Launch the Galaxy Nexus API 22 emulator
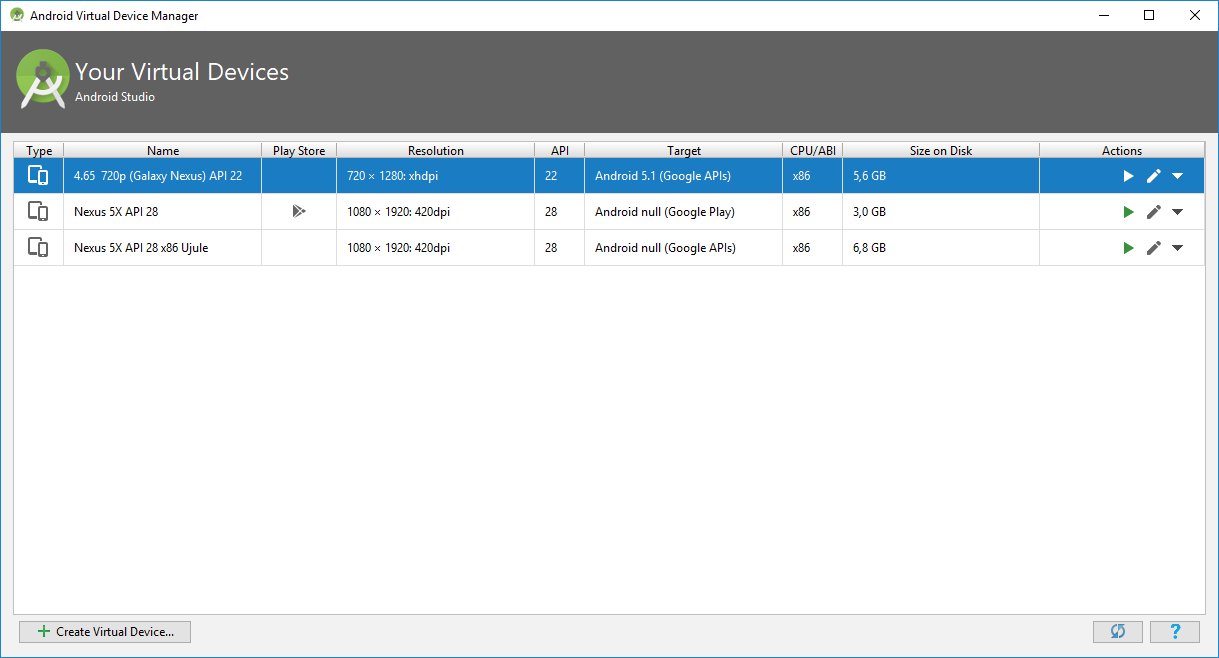 point(1128,176)
